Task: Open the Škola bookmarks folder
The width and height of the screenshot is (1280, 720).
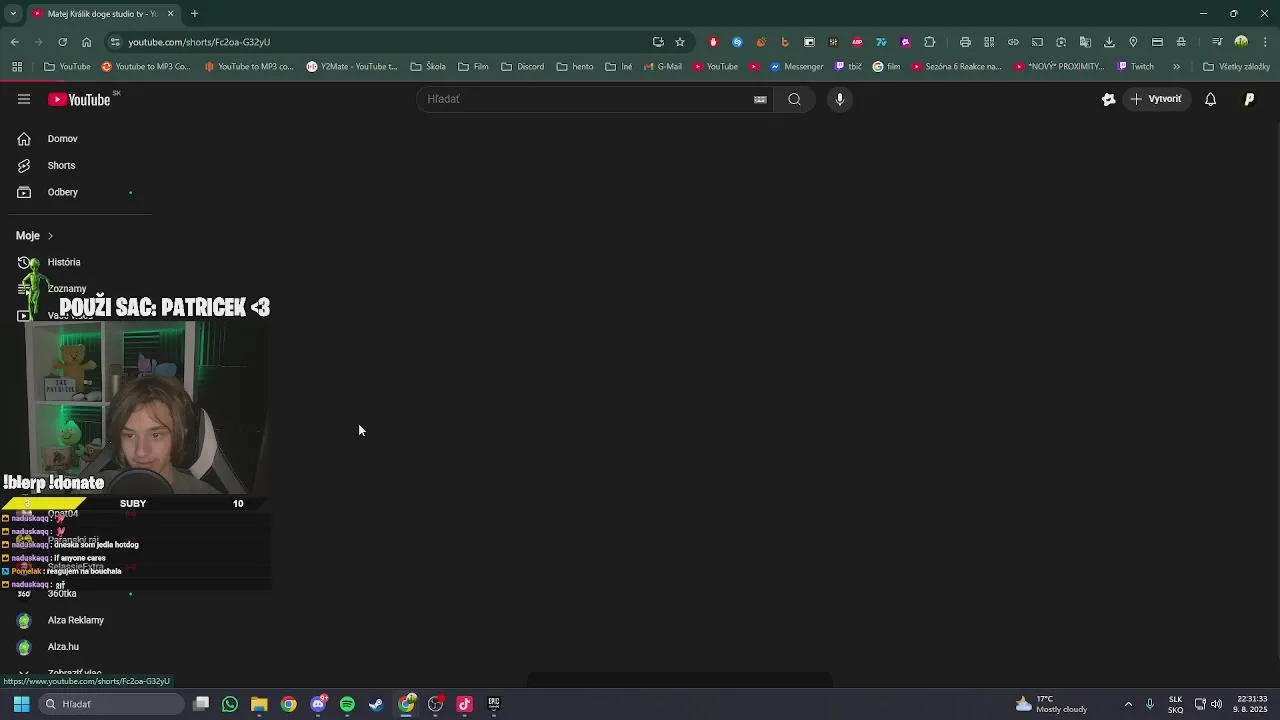Action: click(428, 67)
